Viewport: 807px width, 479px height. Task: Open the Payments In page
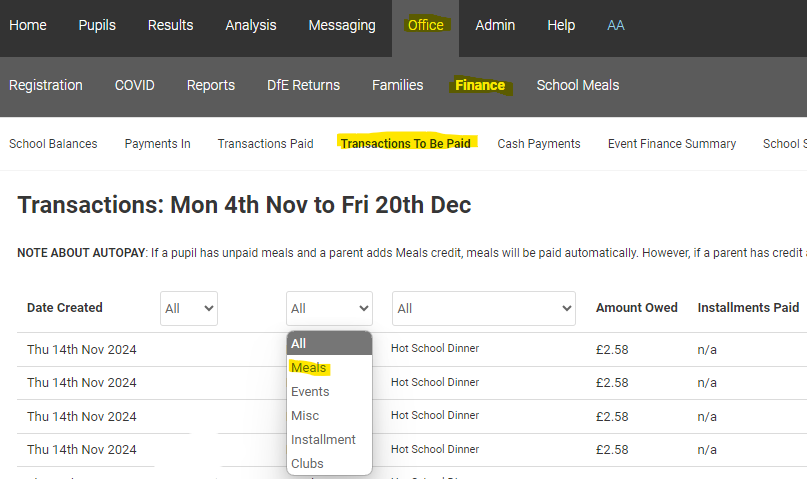click(157, 144)
